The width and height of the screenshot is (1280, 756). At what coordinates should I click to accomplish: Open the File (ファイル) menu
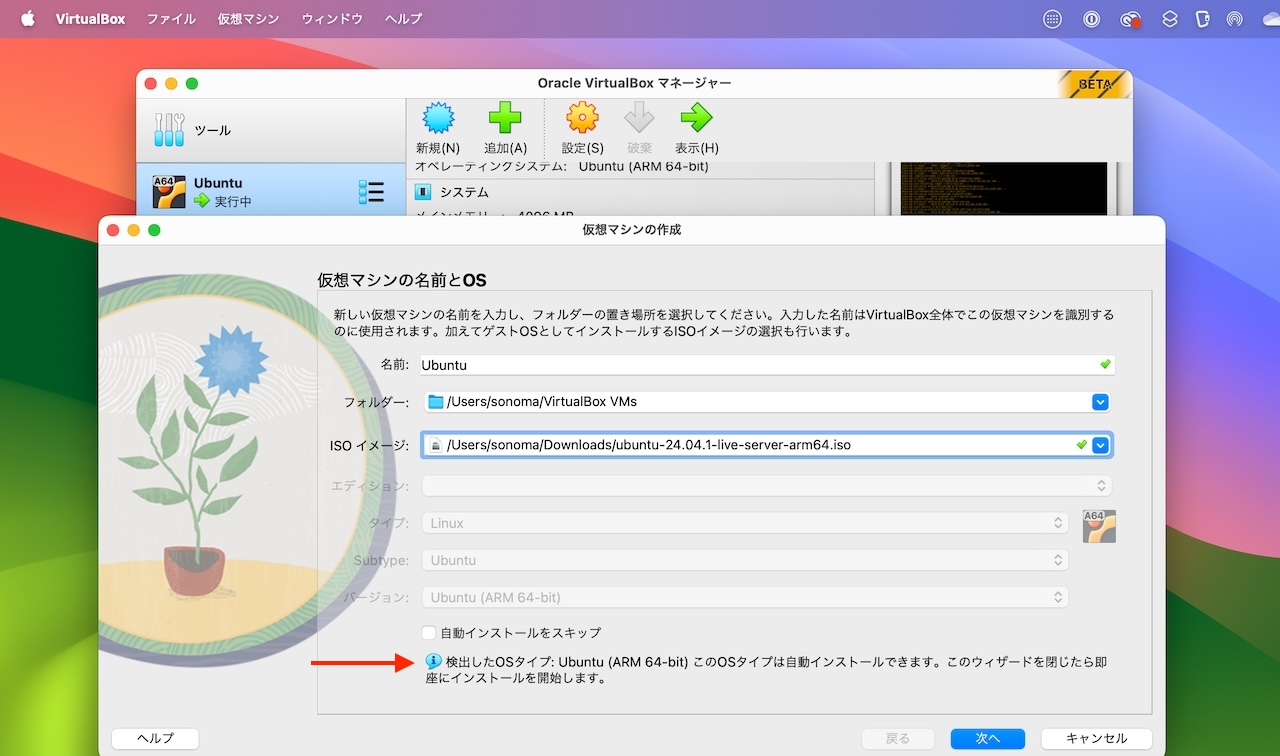tap(171, 19)
